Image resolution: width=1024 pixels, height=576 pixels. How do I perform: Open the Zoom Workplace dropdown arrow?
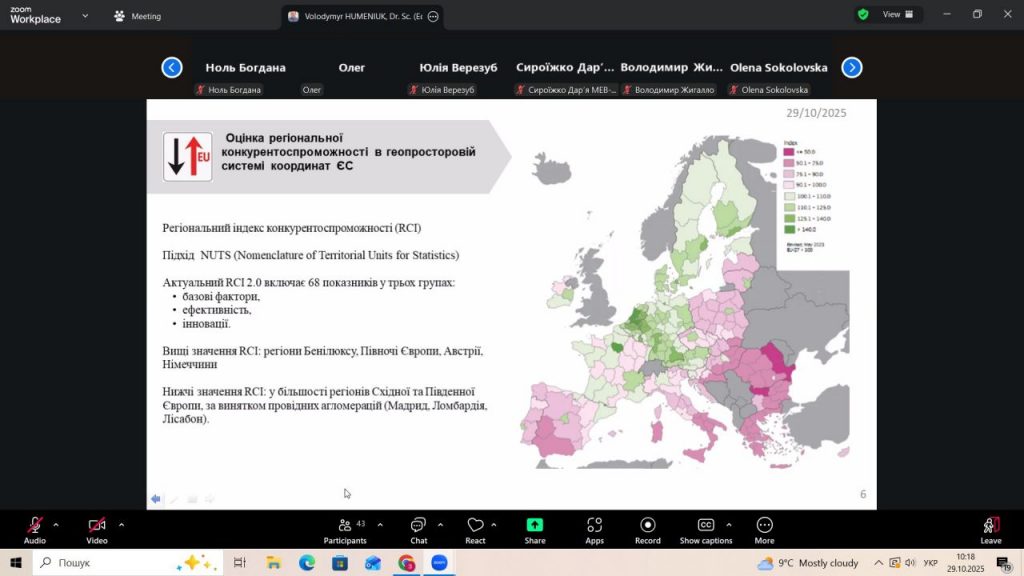click(84, 16)
